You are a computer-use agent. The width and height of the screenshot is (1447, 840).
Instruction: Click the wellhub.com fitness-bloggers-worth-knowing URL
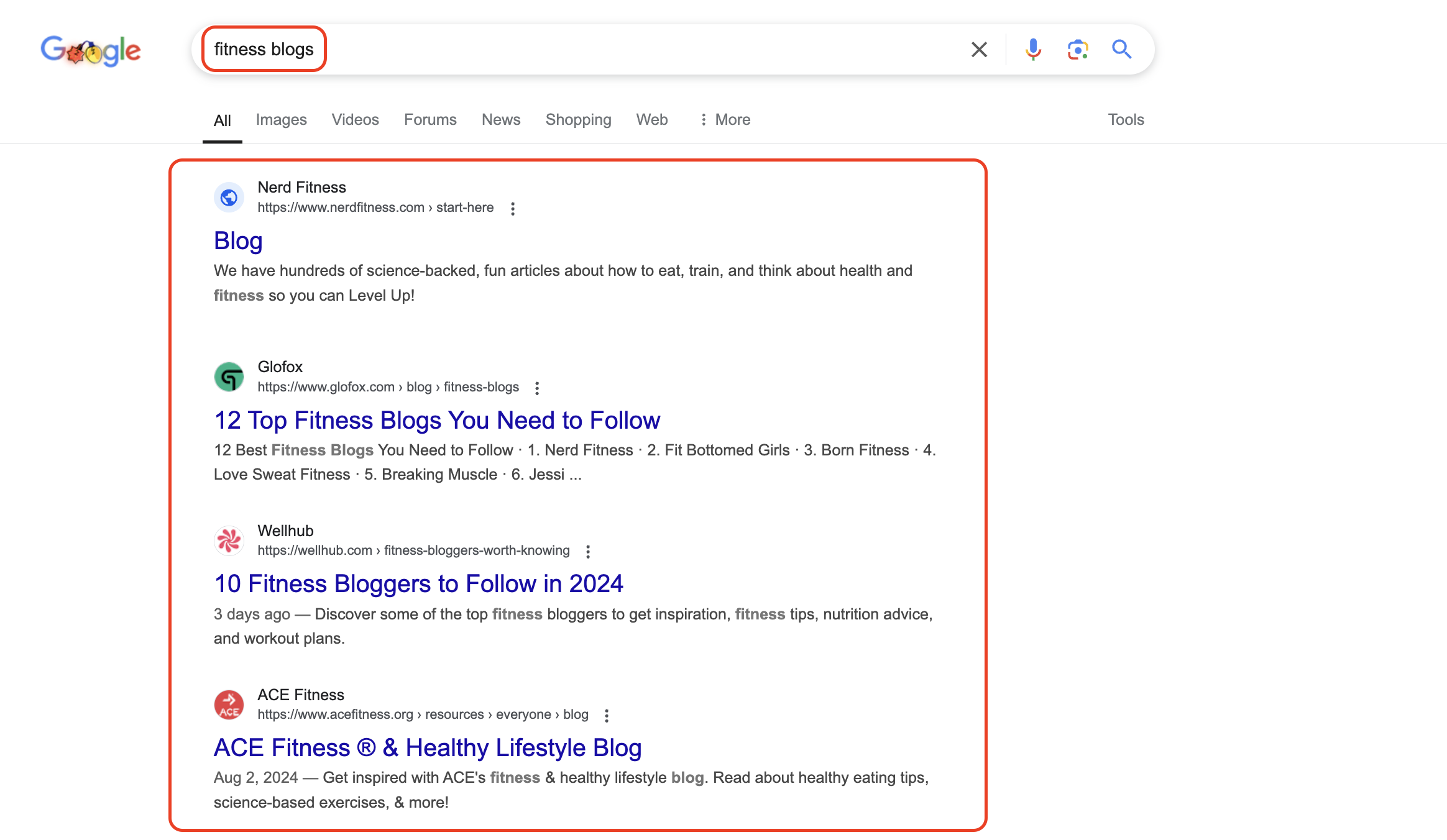click(x=413, y=550)
